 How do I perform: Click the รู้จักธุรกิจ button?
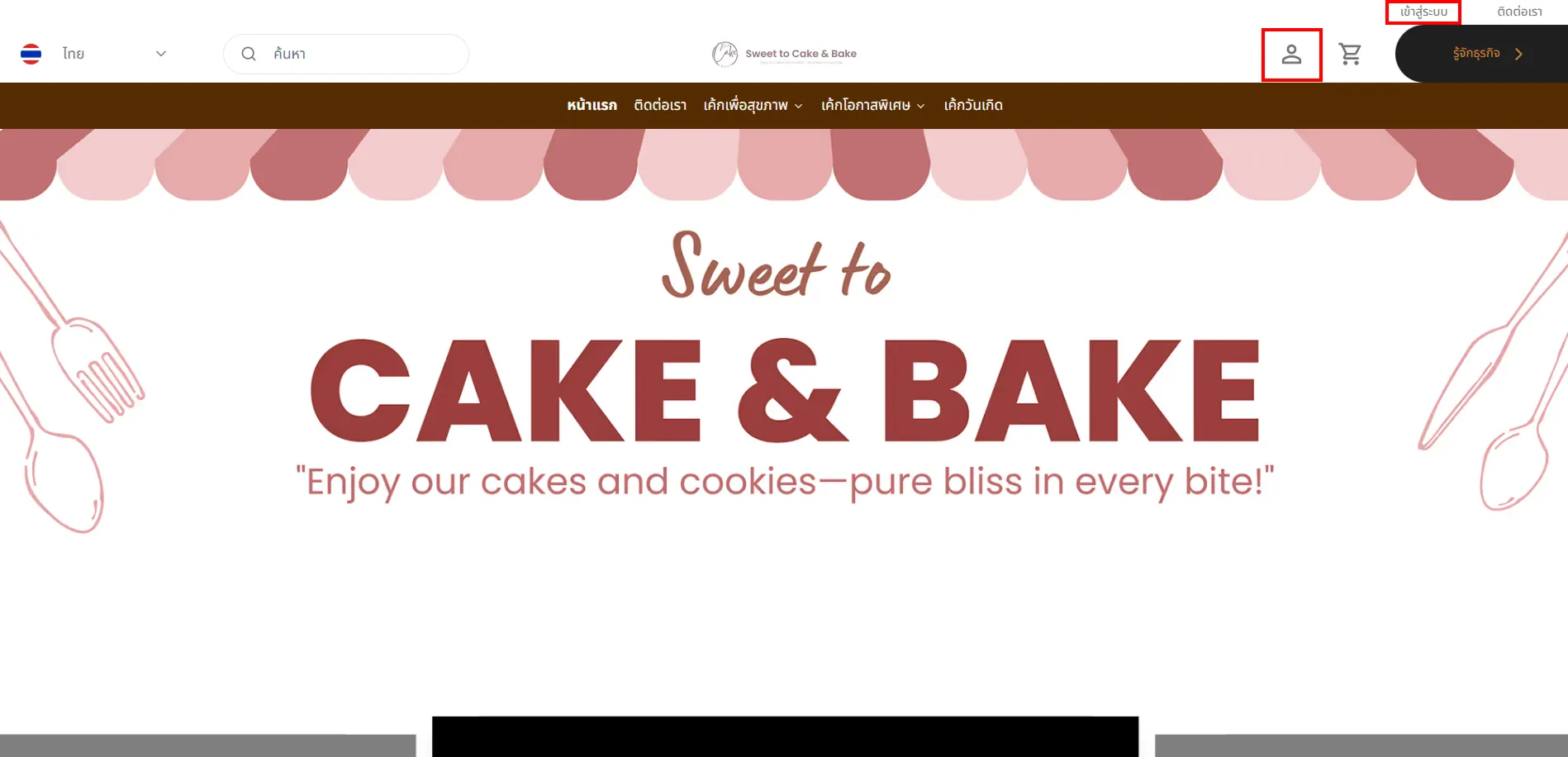(x=1481, y=54)
